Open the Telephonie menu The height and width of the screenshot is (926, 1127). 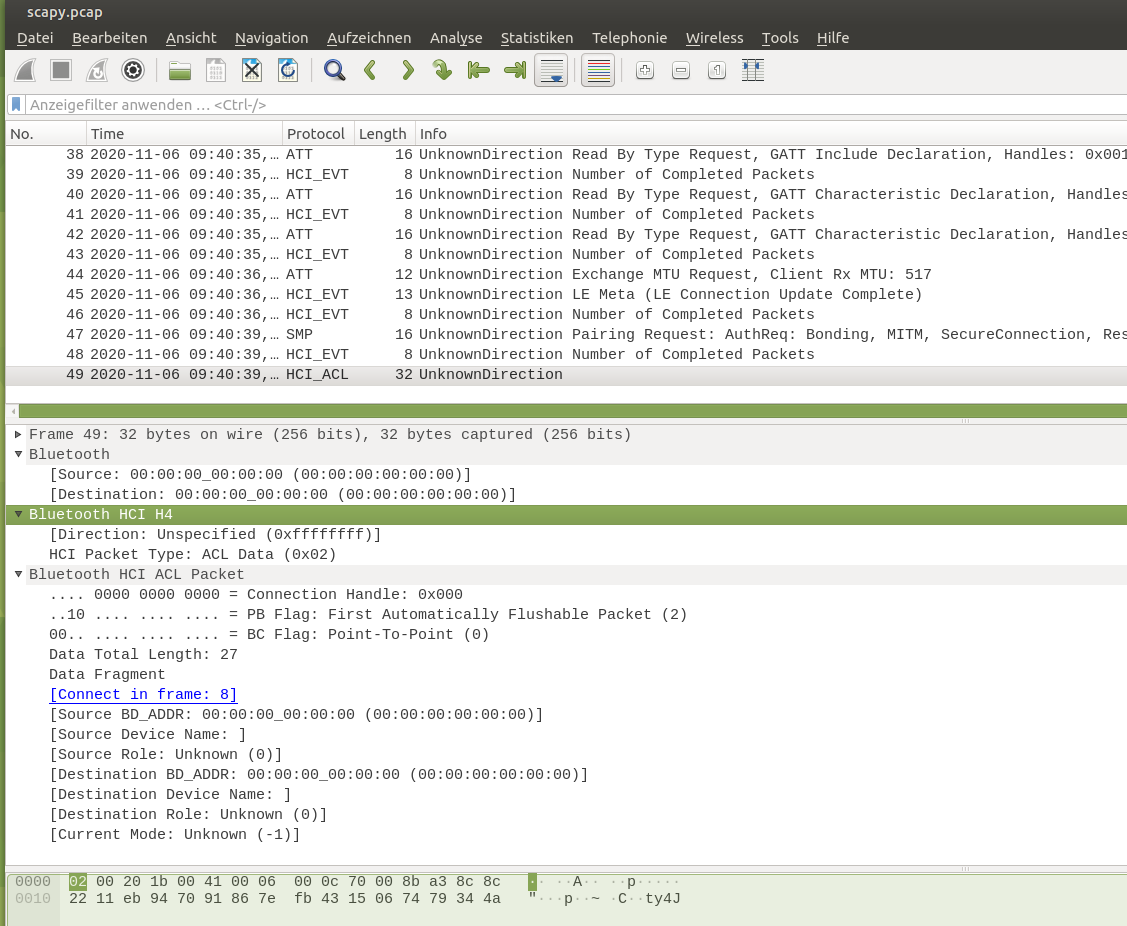[629, 37]
